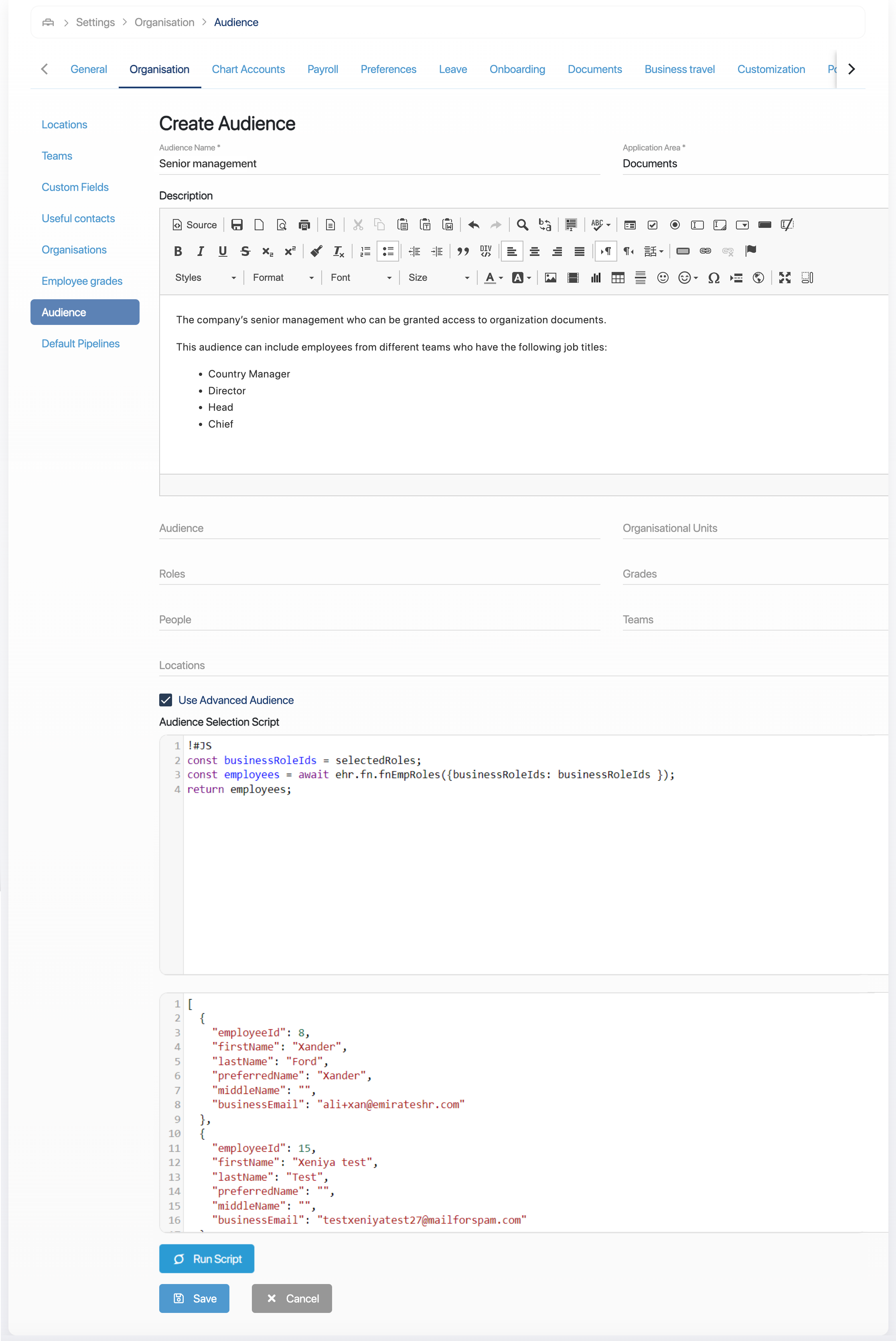The height and width of the screenshot is (1341, 896).
Task: Open Employee grades in the sidebar
Action: pyautogui.click(x=82, y=281)
